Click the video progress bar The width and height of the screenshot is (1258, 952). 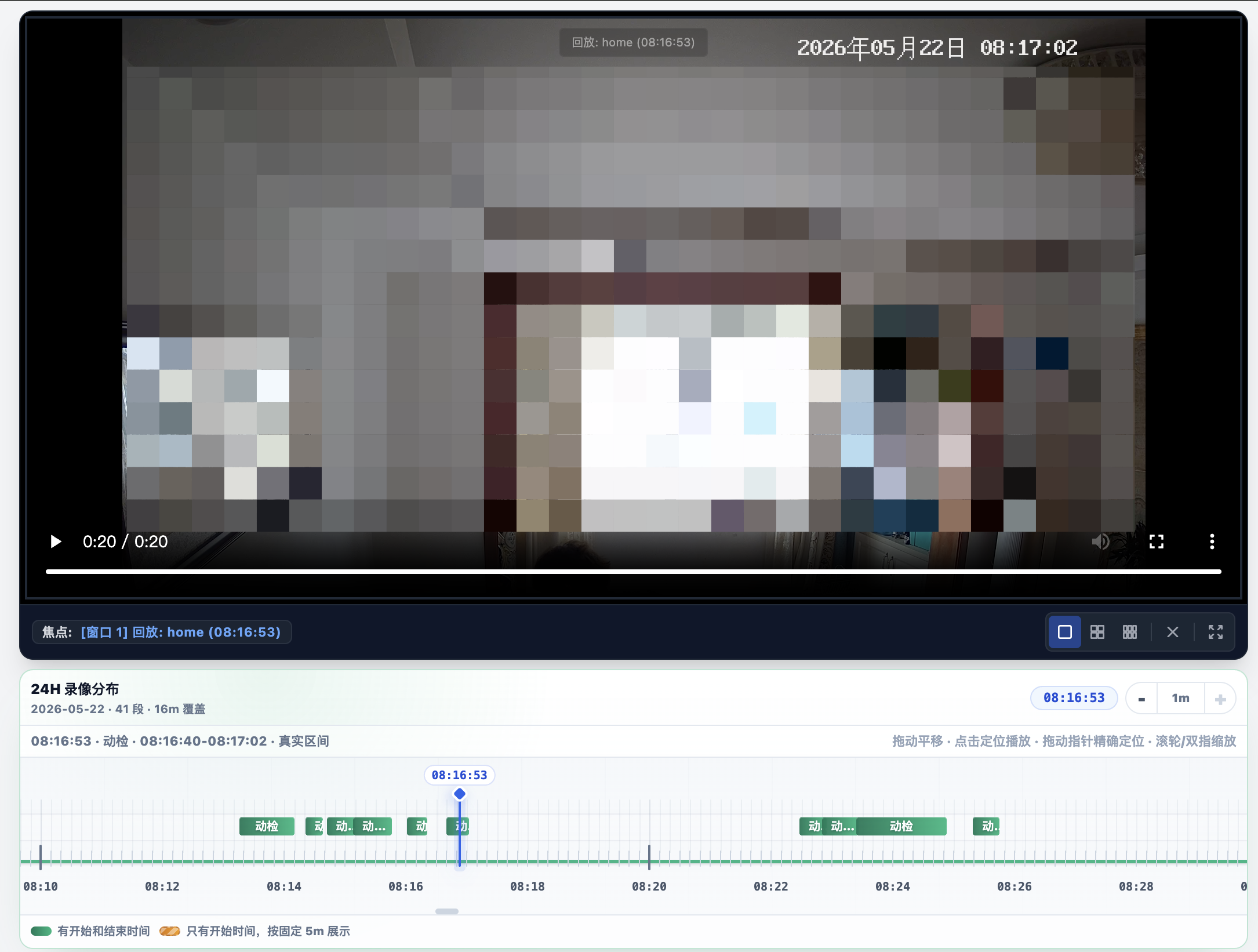tap(633, 572)
